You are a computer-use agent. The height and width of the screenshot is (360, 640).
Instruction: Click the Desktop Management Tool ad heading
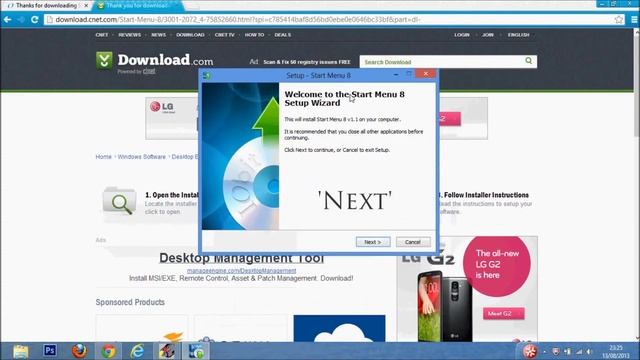[241, 258]
